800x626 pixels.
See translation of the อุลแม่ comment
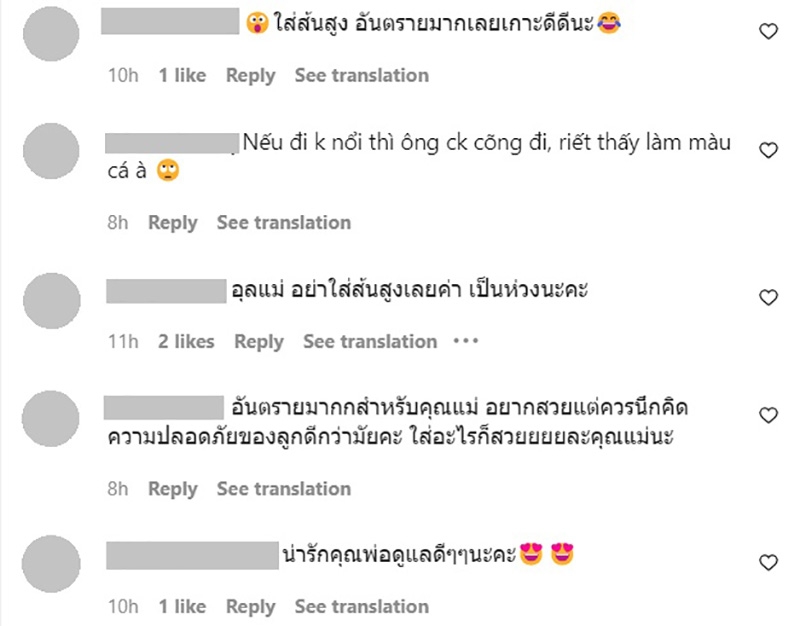point(370,341)
